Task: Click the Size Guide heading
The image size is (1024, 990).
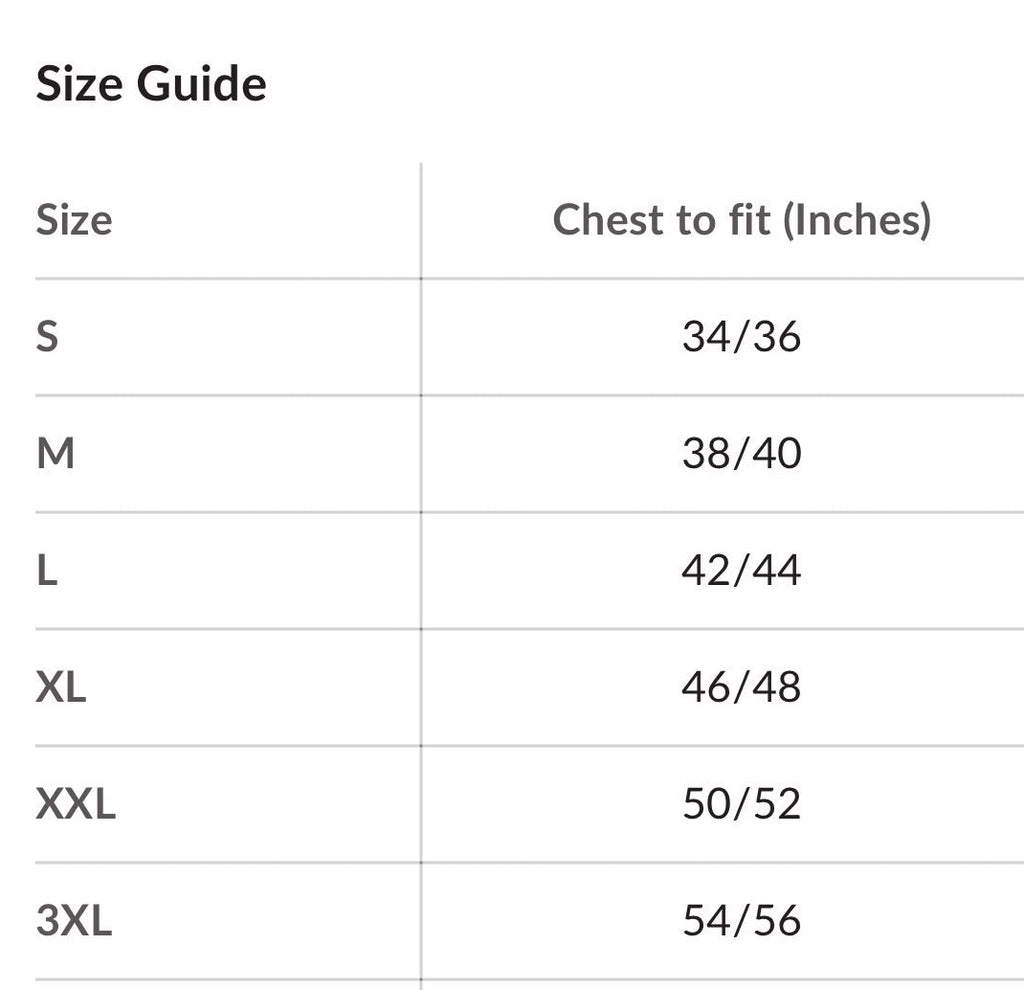Action: coord(151,84)
